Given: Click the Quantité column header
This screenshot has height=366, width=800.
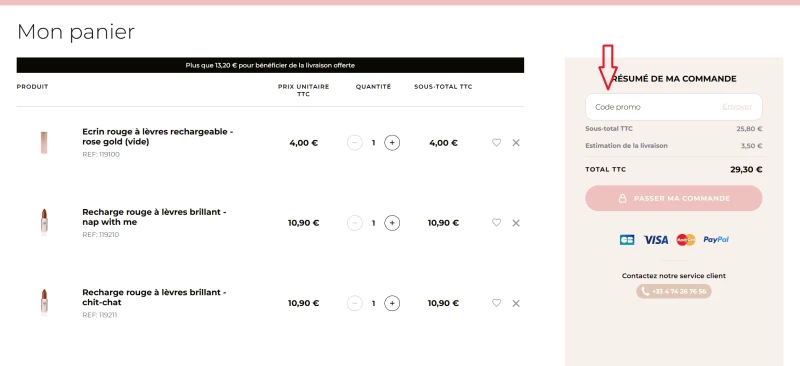Looking at the screenshot, I should (373, 87).
